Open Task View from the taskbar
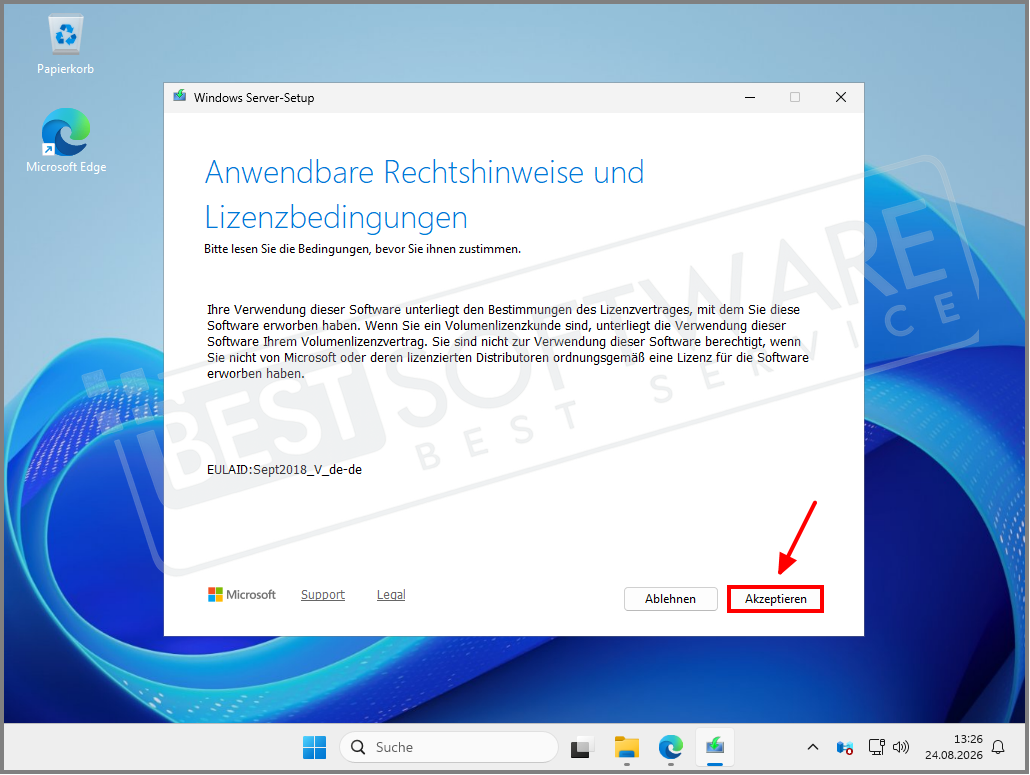 click(x=581, y=747)
